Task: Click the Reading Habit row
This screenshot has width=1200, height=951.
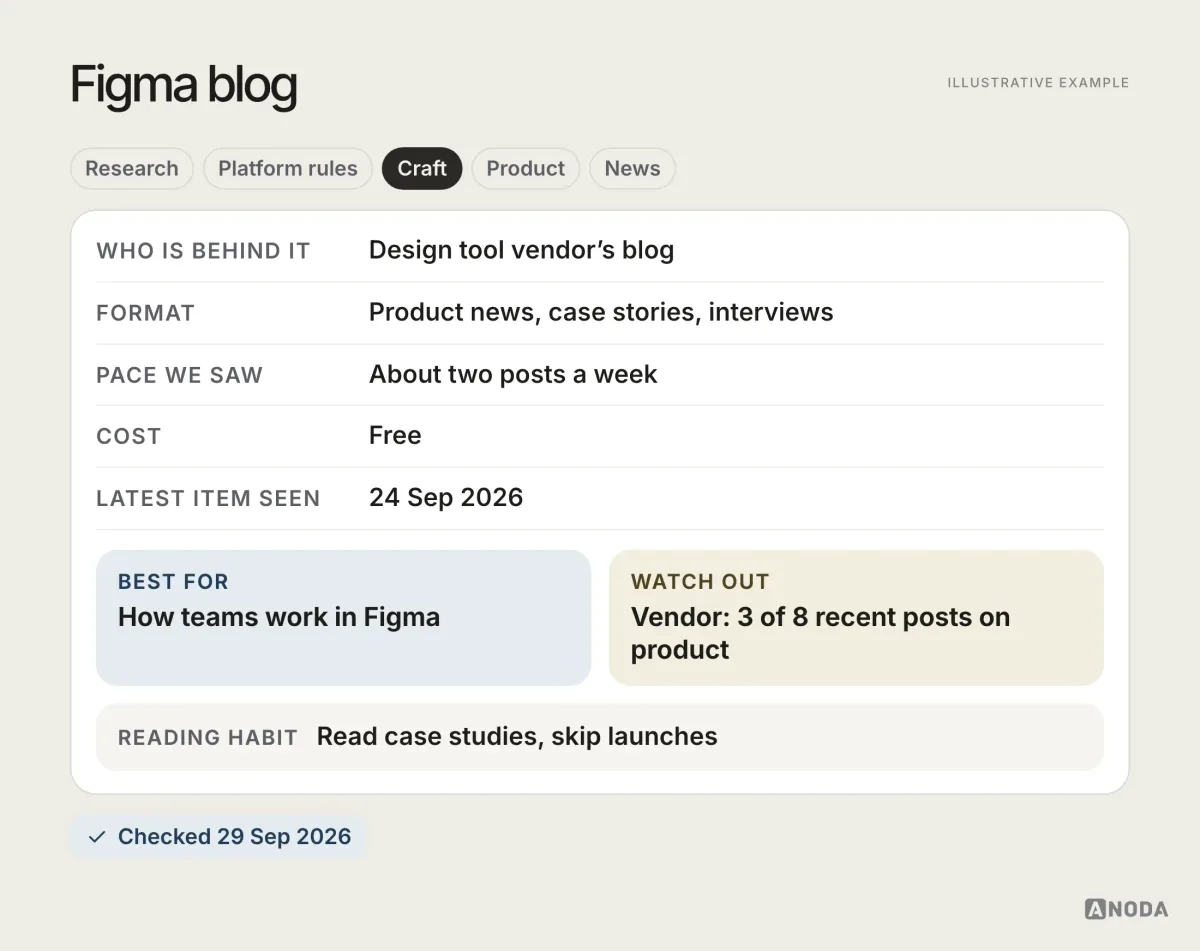Action: point(600,737)
